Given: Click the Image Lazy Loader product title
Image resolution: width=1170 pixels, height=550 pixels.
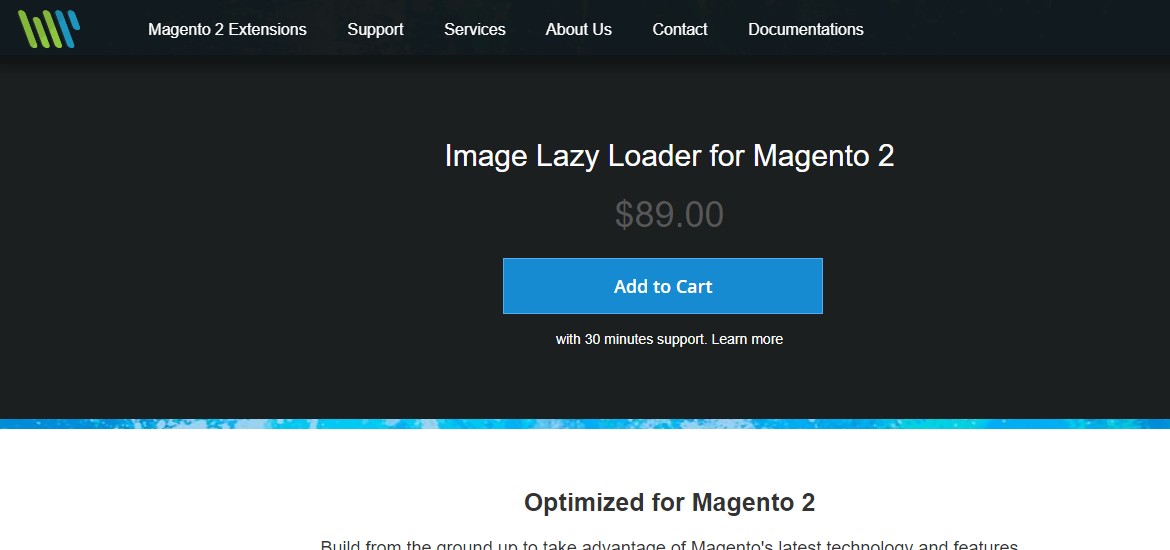Looking at the screenshot, I should 669,156.
